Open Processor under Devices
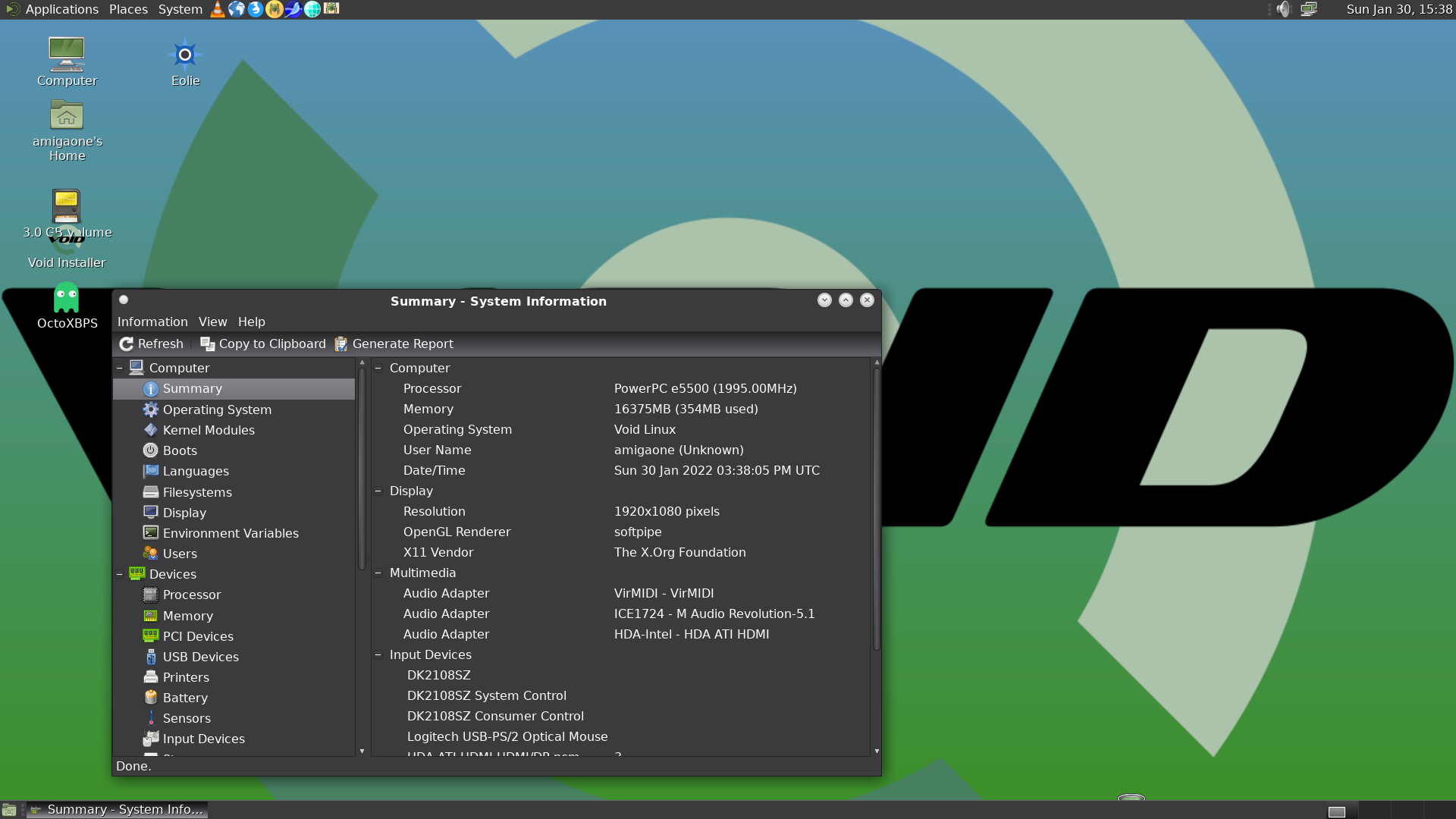 click(x=234, y=595)
